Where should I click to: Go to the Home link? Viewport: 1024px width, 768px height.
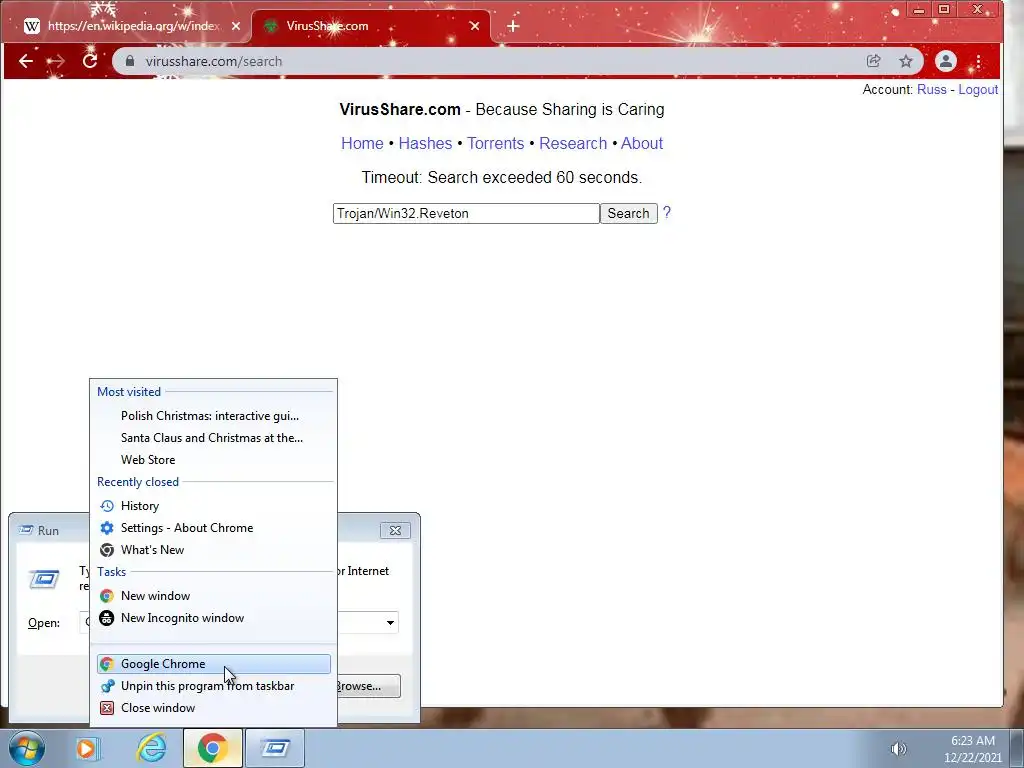pyautogui.click(x=362, y=144)
